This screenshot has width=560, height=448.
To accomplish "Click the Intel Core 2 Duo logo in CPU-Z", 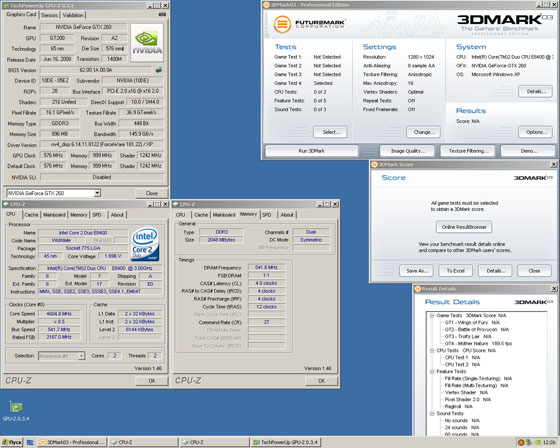I will pyautogui.click(x=145, y=244).
